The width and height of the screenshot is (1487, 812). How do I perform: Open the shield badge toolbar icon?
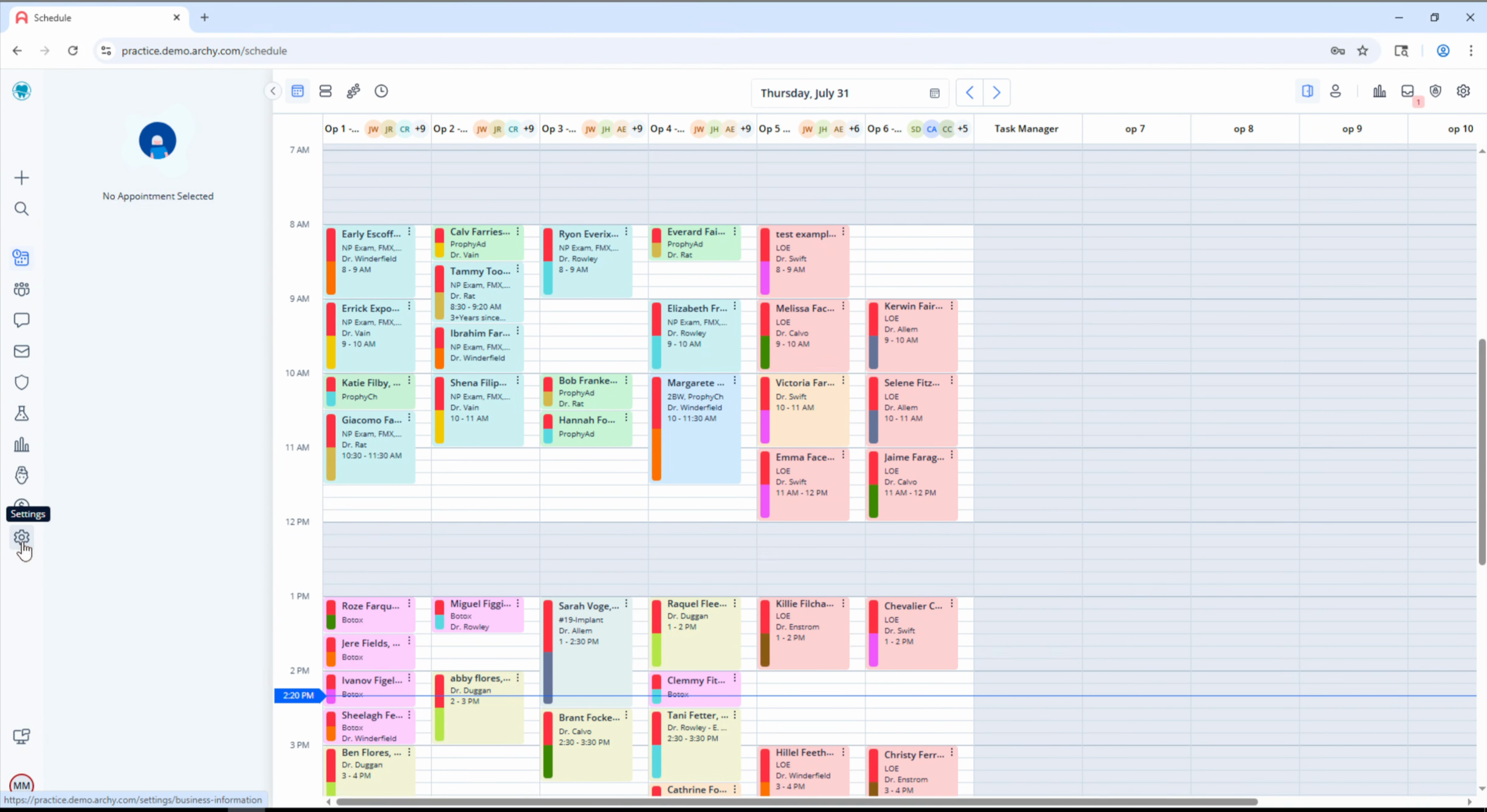pos(1435,91)
